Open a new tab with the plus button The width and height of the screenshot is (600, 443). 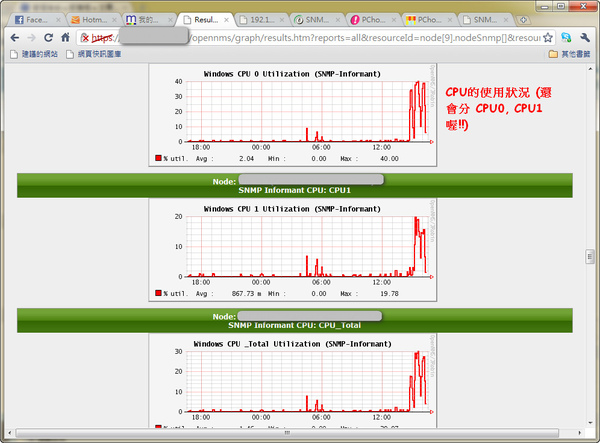[x=523, y=20]
